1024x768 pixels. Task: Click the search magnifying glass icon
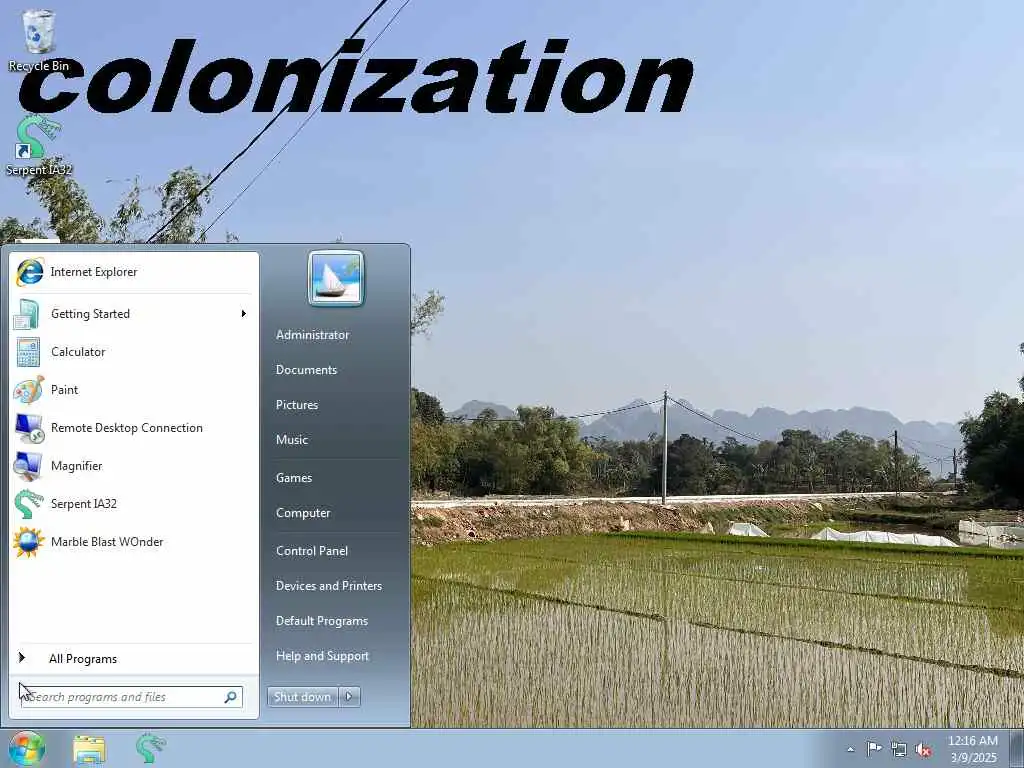click(231, 697)
